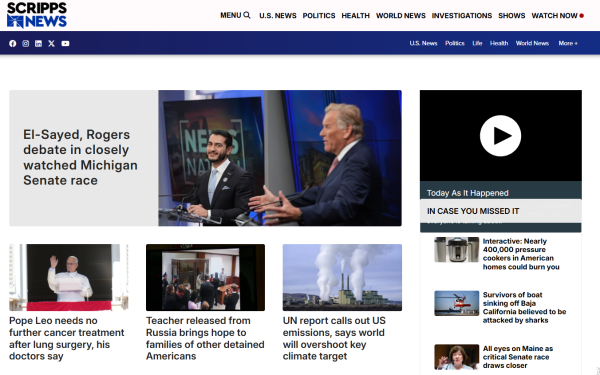Go to WORLD NEWS in the top navigation

tap(401, 16)
